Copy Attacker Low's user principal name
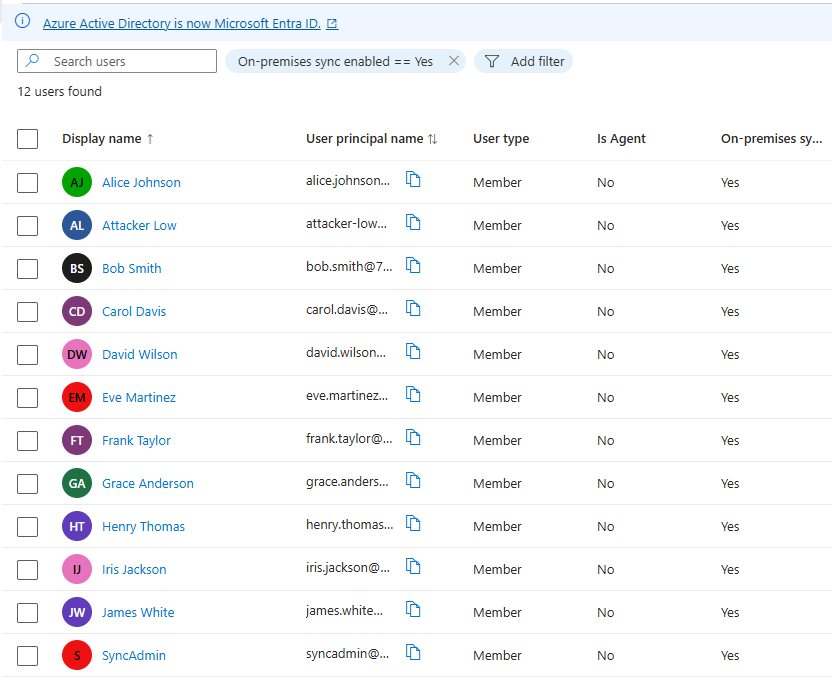Screen dimensions: 832x691 [x=413, y=222]
